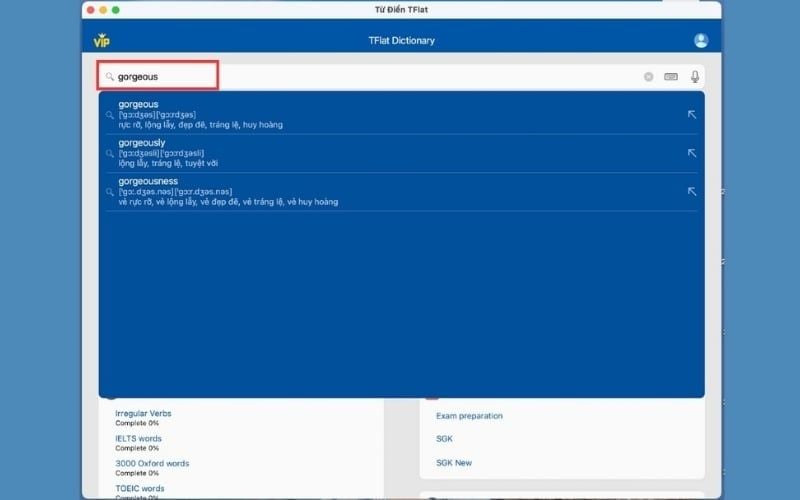The width and height of the screenshot is (800, 500).
Task: Maximize the Từ Điển TFlat window
Action: click(116, 10)
